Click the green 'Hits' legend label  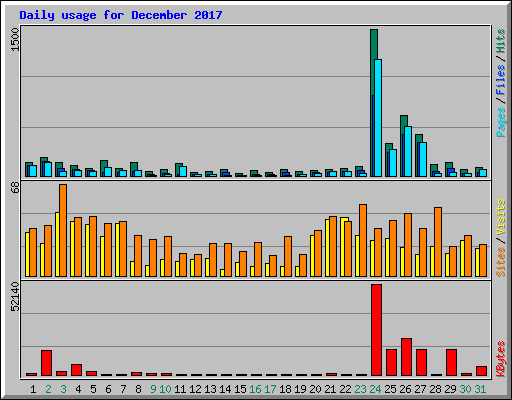[x=501, y=41]
